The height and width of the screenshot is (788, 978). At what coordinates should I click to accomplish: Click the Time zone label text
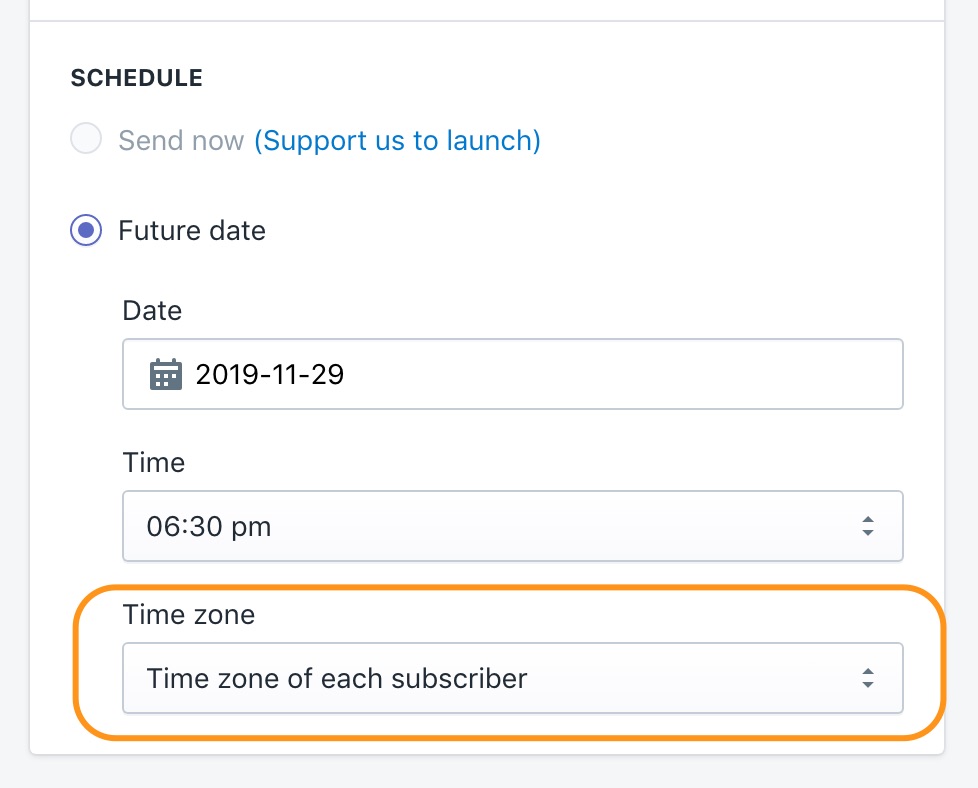[x=189, y=614]
